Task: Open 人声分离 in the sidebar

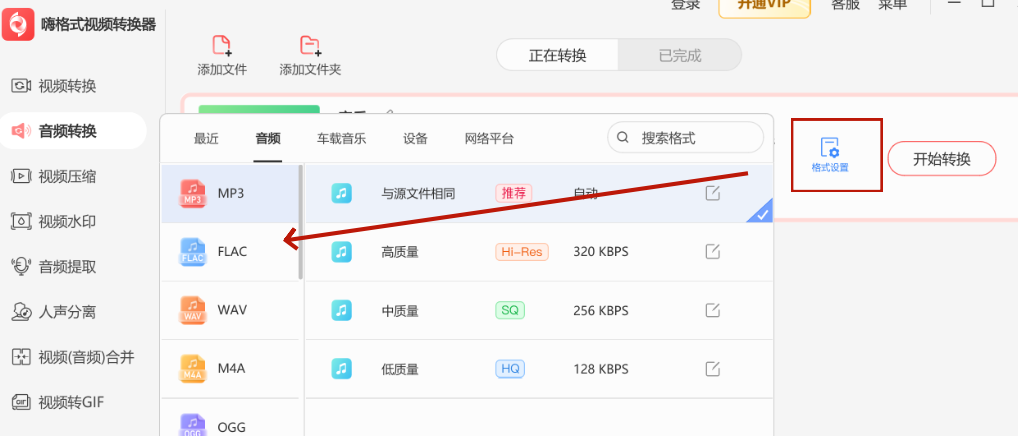Action: [54, 312]
